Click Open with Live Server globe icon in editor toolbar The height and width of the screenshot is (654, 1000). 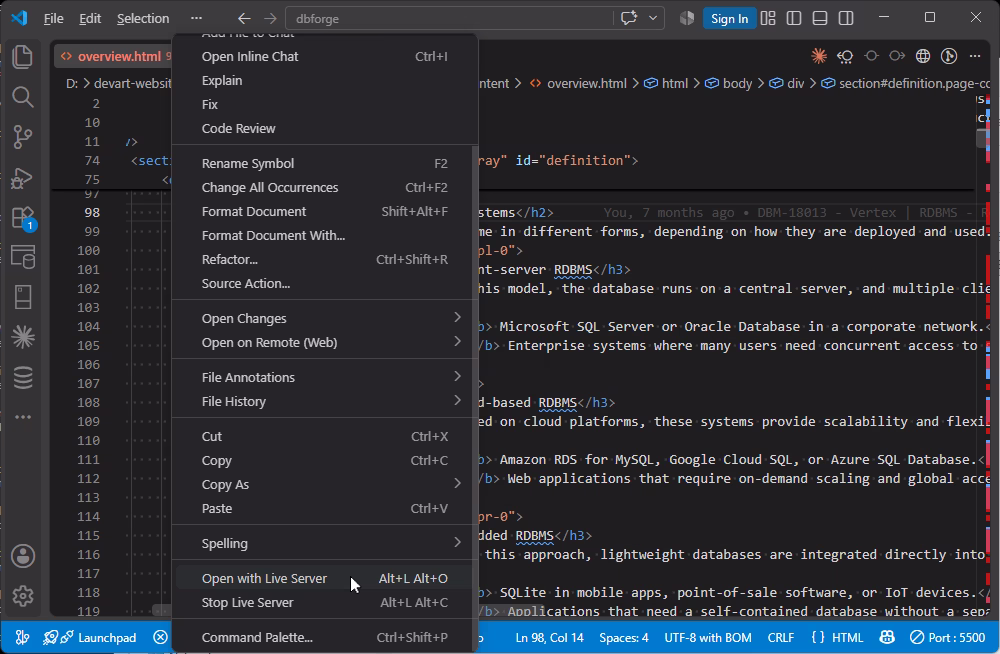tap(923, 56)
